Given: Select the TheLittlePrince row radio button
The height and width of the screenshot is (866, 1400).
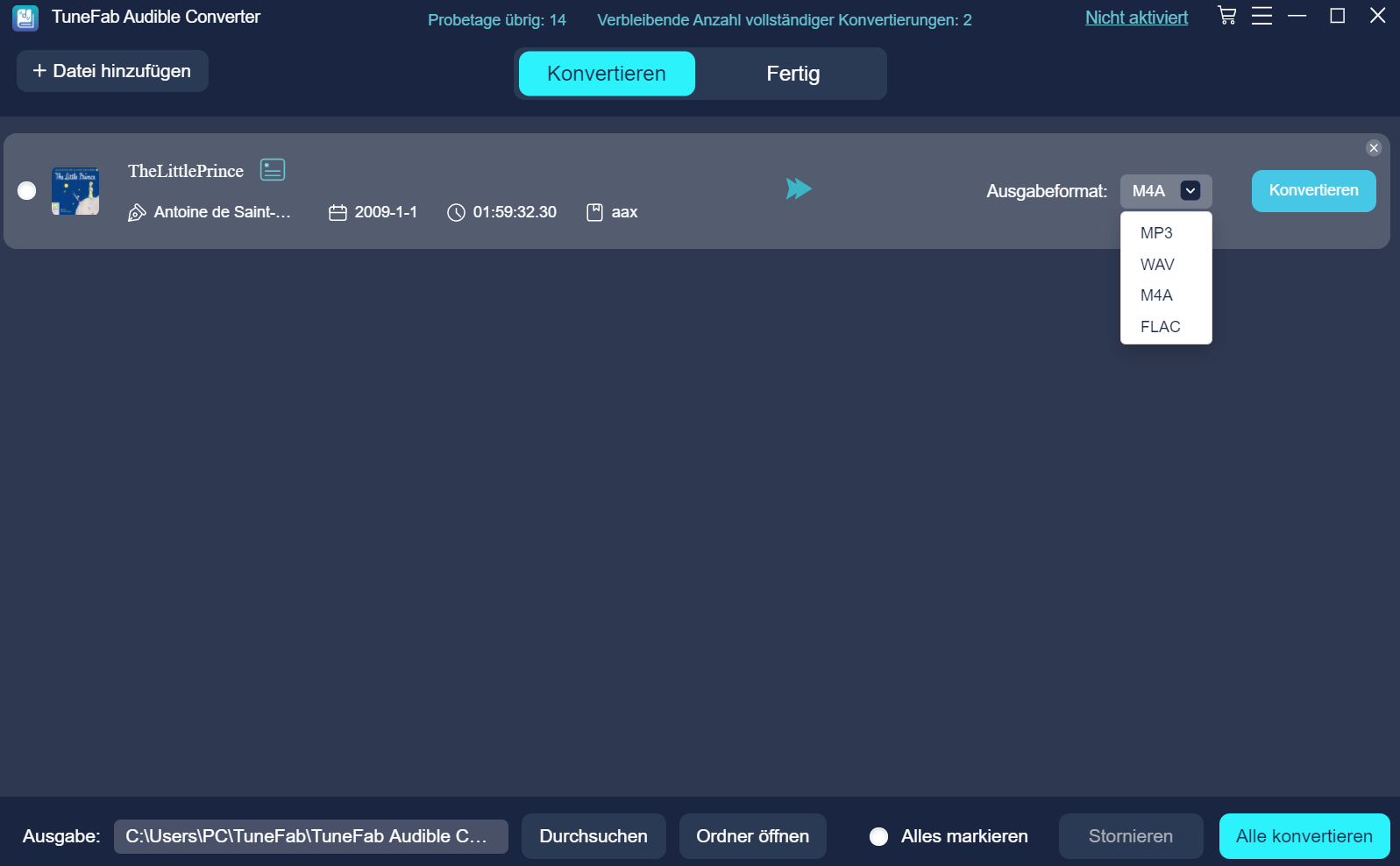Looking at the screenshot, I should [26, 191].
